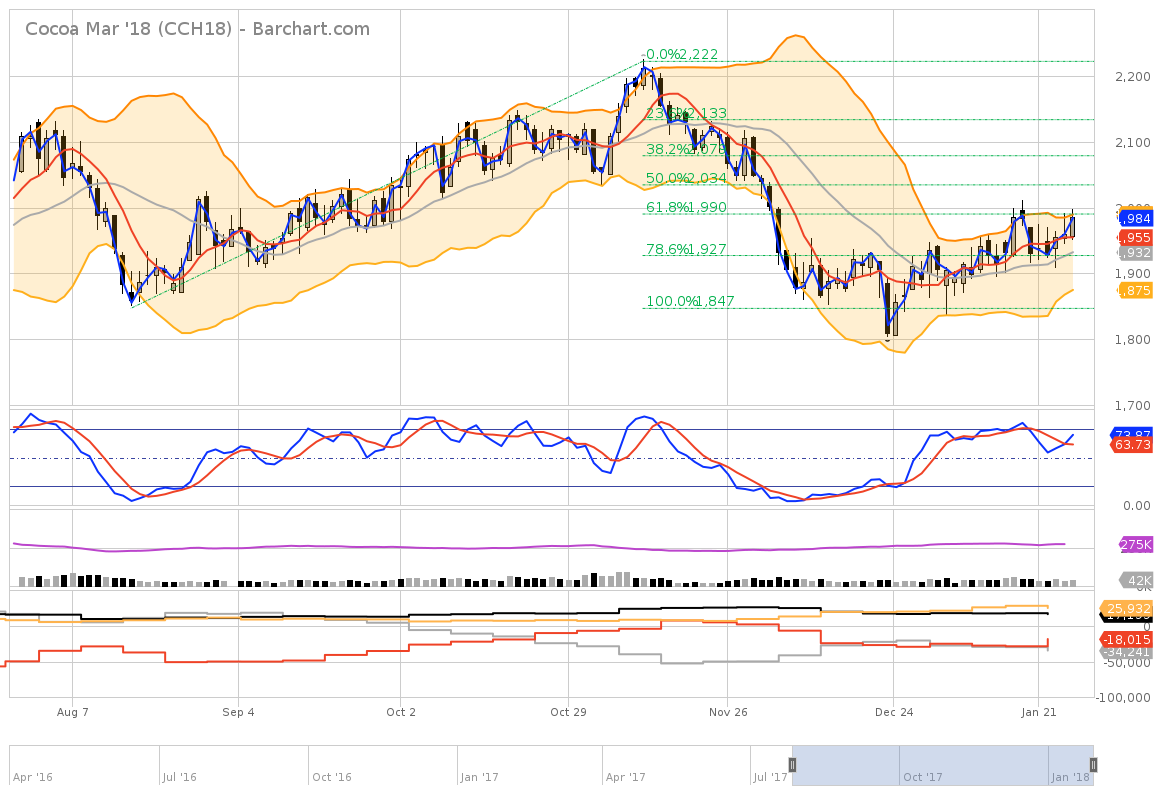Viewport: 1156px width, 800px height.
Task: Select the 50.0% 2,034 Fibonacci label
Action: (x=686, y=178)
